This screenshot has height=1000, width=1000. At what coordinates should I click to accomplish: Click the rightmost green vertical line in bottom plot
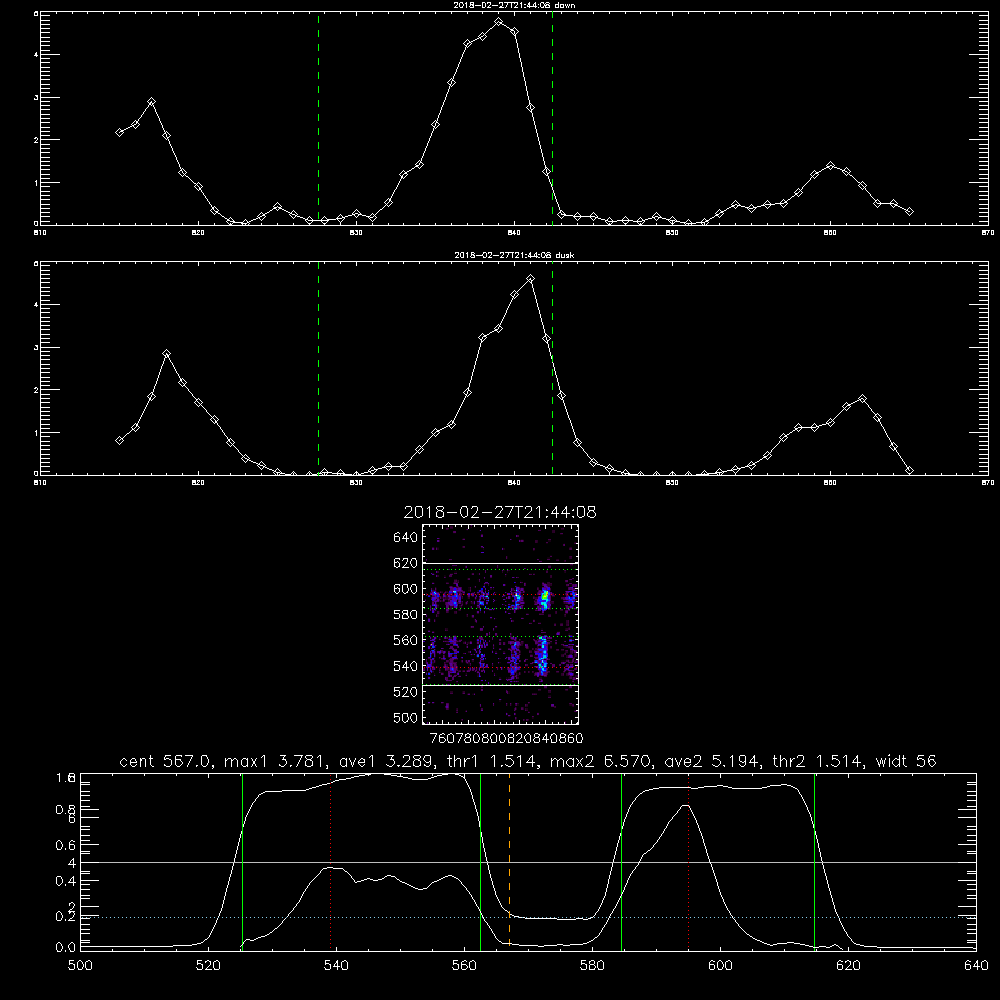(x=814, y=861)
